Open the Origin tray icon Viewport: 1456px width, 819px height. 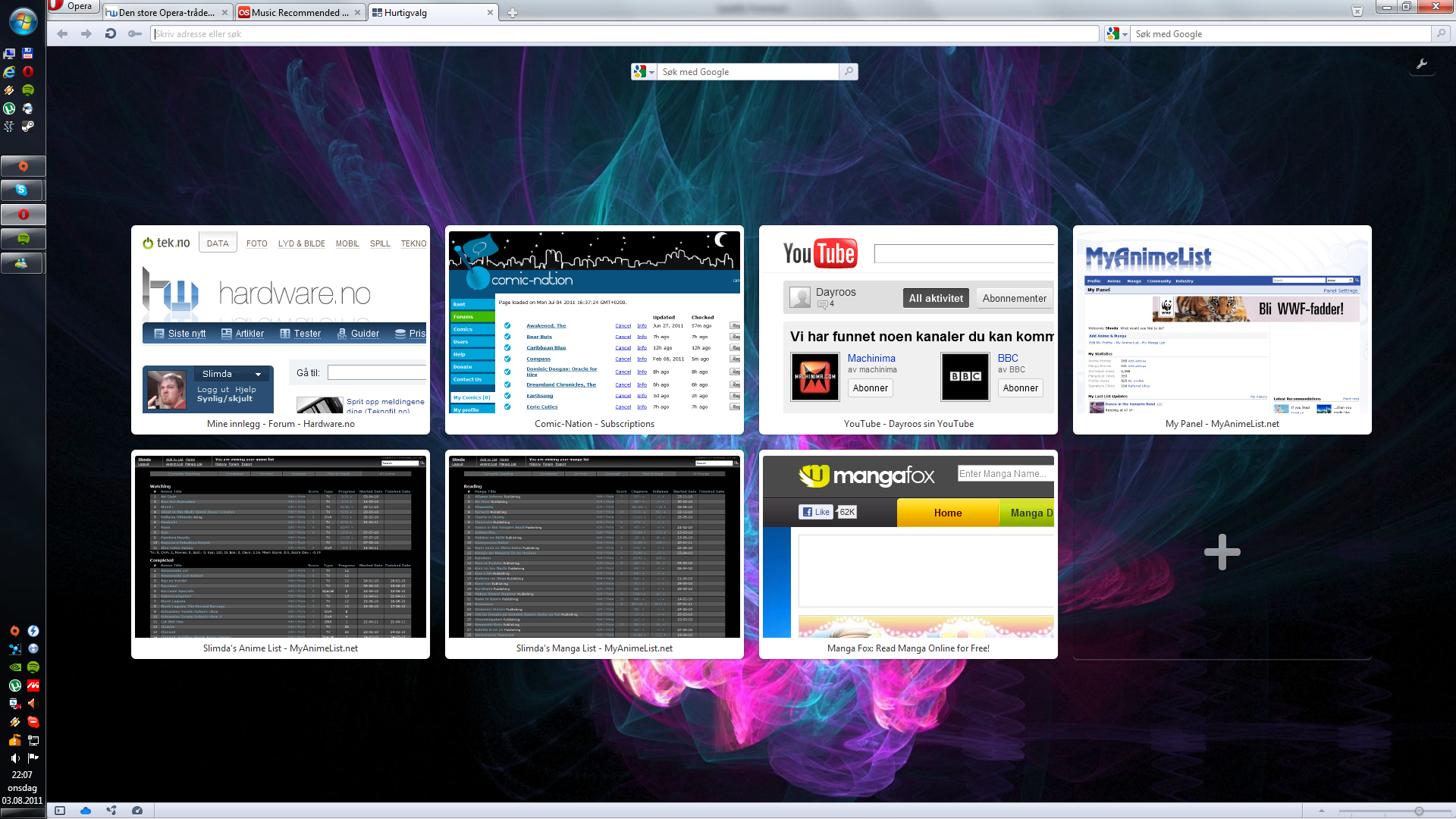point(14,631)
